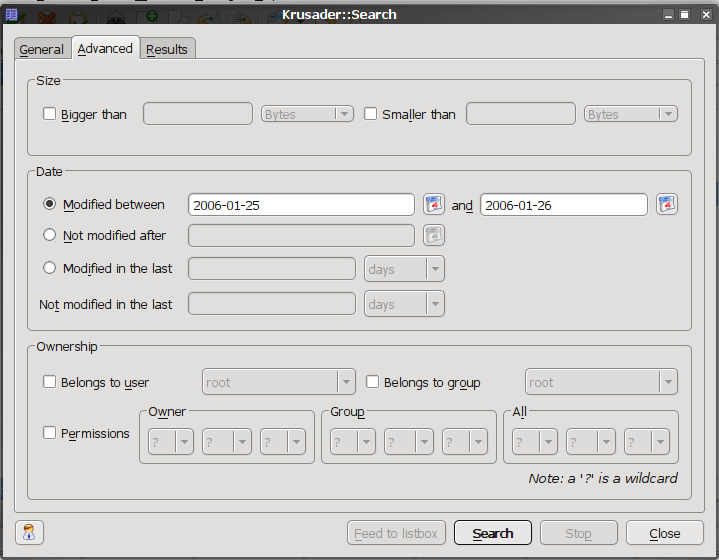719x560 pixels.
Task: Open the Belongs to user root dropdown
Action: point(279,382)
